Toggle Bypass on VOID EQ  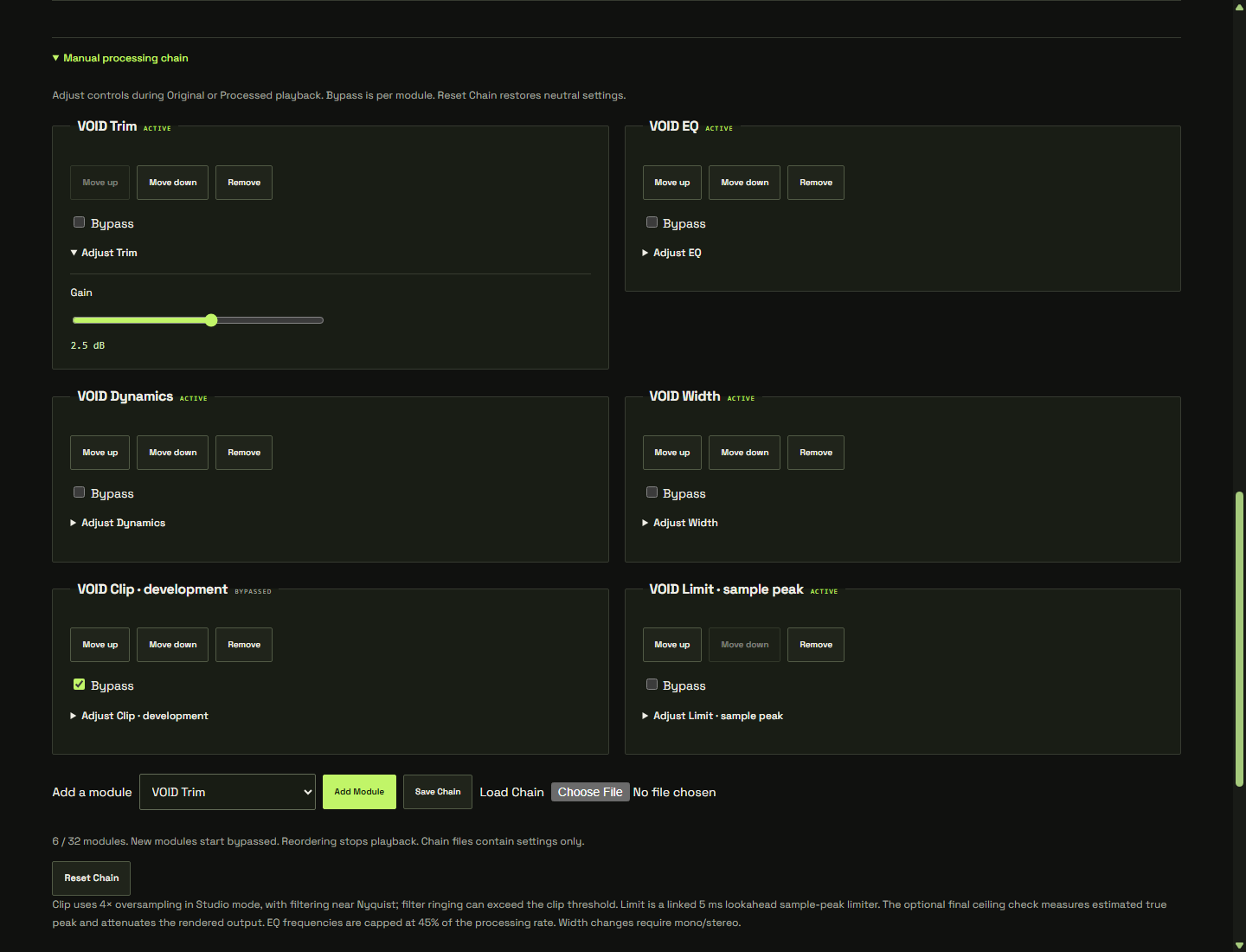click(652, 222)
